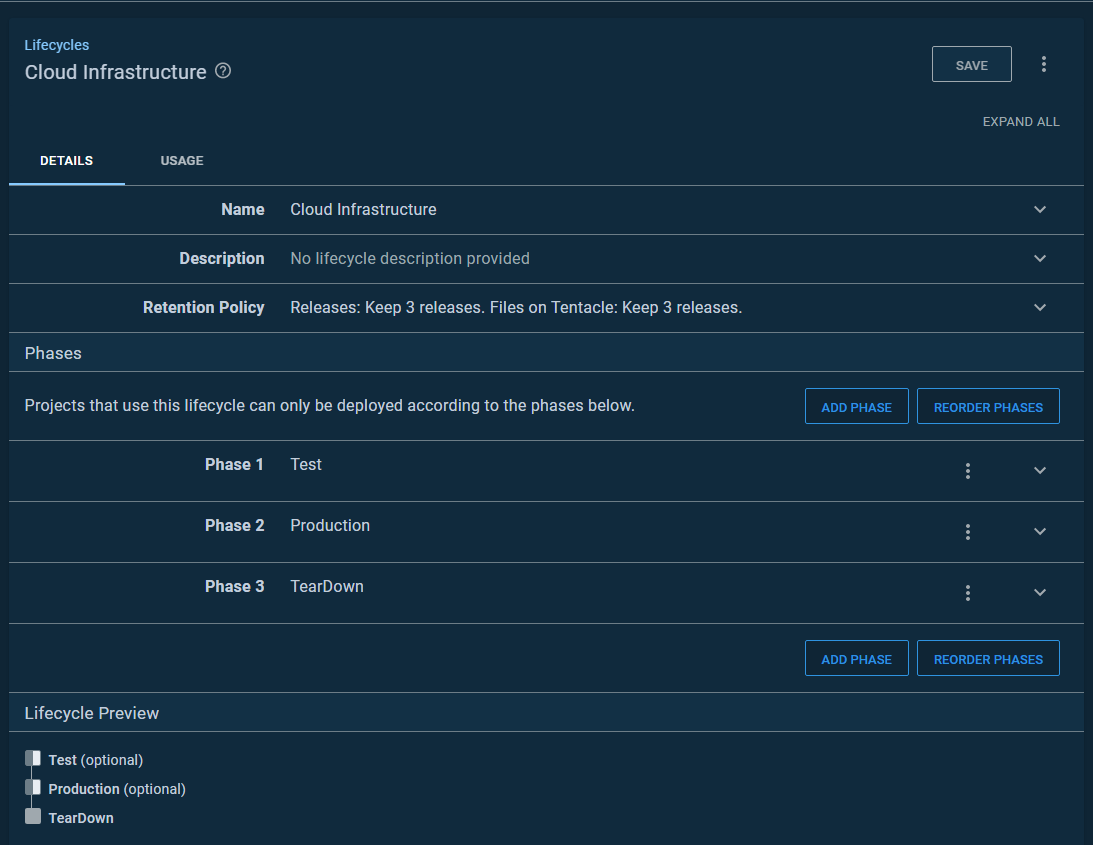The height and width of the screenshot is (845, 1093).
Task: Click the Test phase icon in Lifecycle Preview
Action: (x=33, y=759)
